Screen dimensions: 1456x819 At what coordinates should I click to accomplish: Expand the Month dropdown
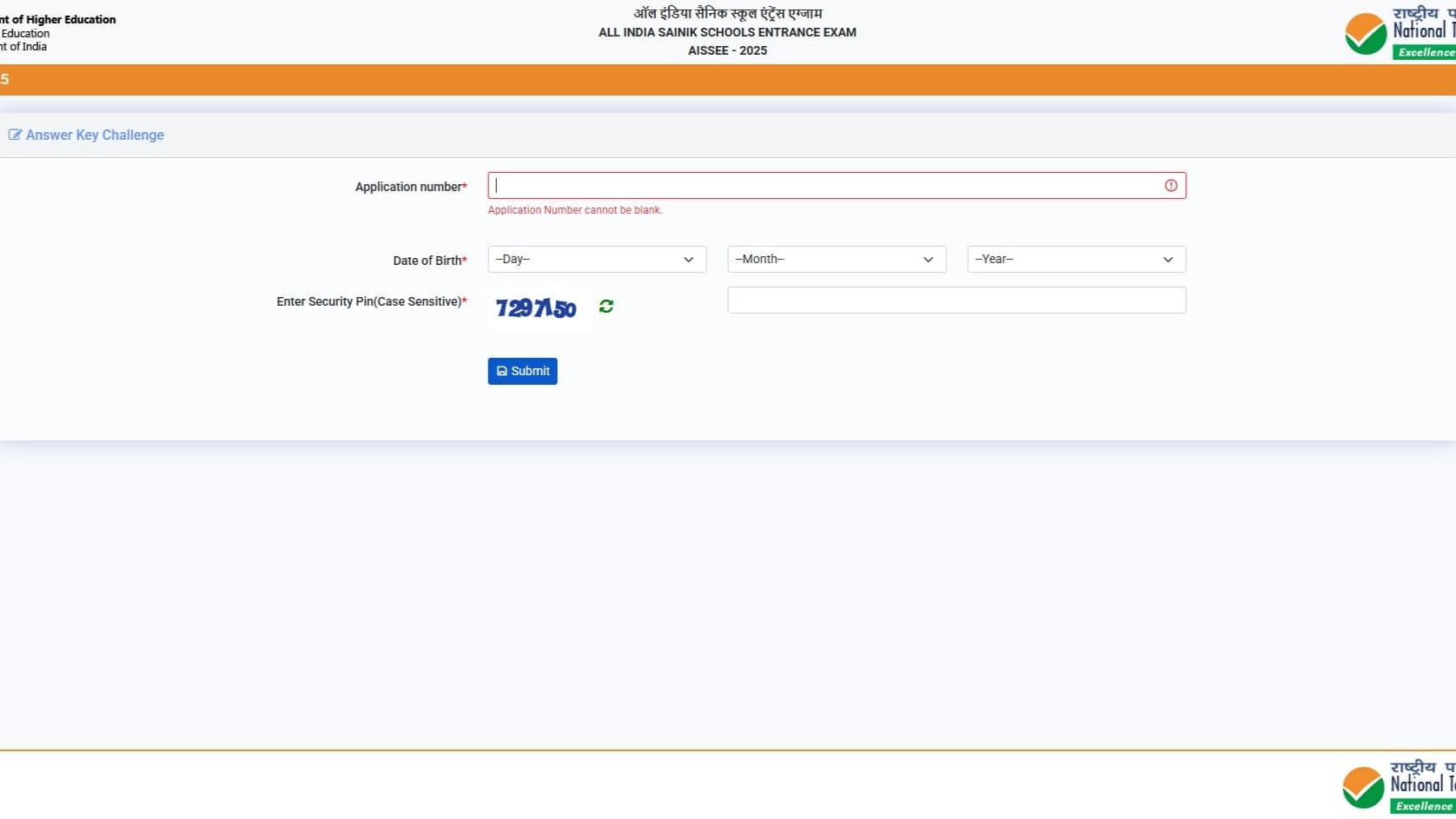(x=836, y=260)
